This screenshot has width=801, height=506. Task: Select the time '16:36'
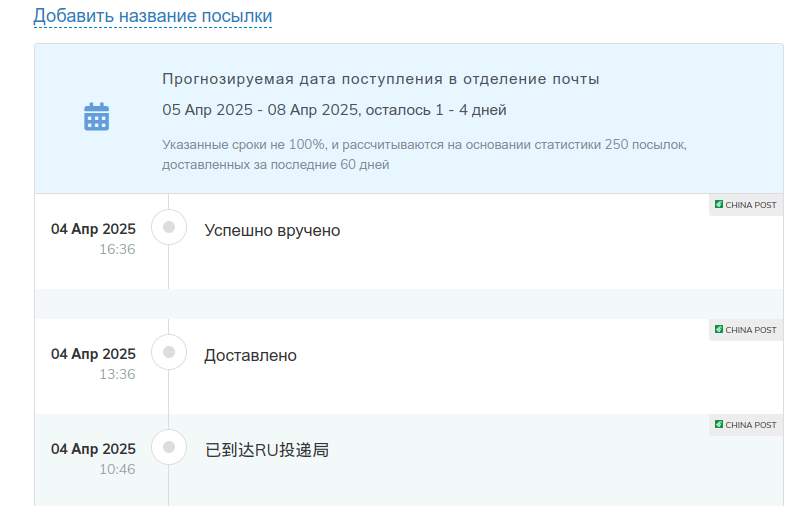coord(117,249)
